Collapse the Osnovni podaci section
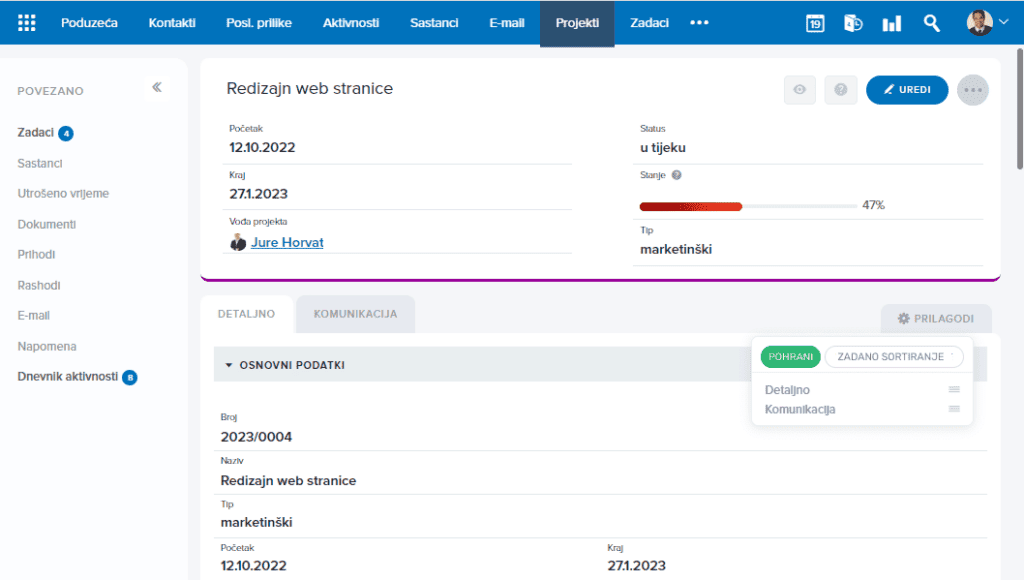 coord(229,365)
